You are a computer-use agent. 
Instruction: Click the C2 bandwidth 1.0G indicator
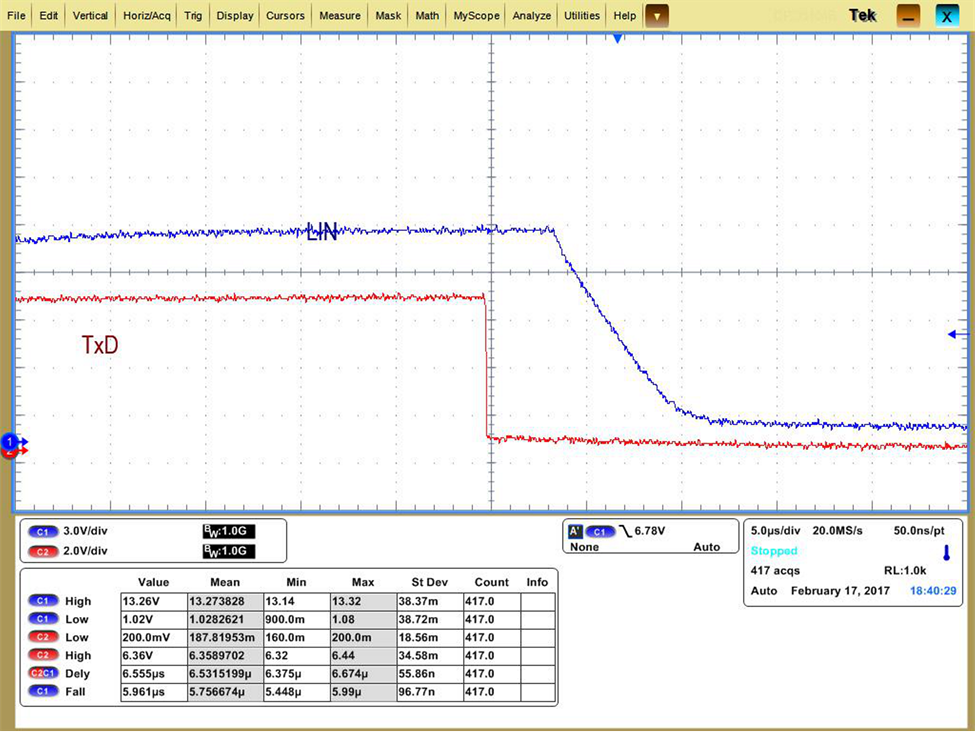(228, 551)
